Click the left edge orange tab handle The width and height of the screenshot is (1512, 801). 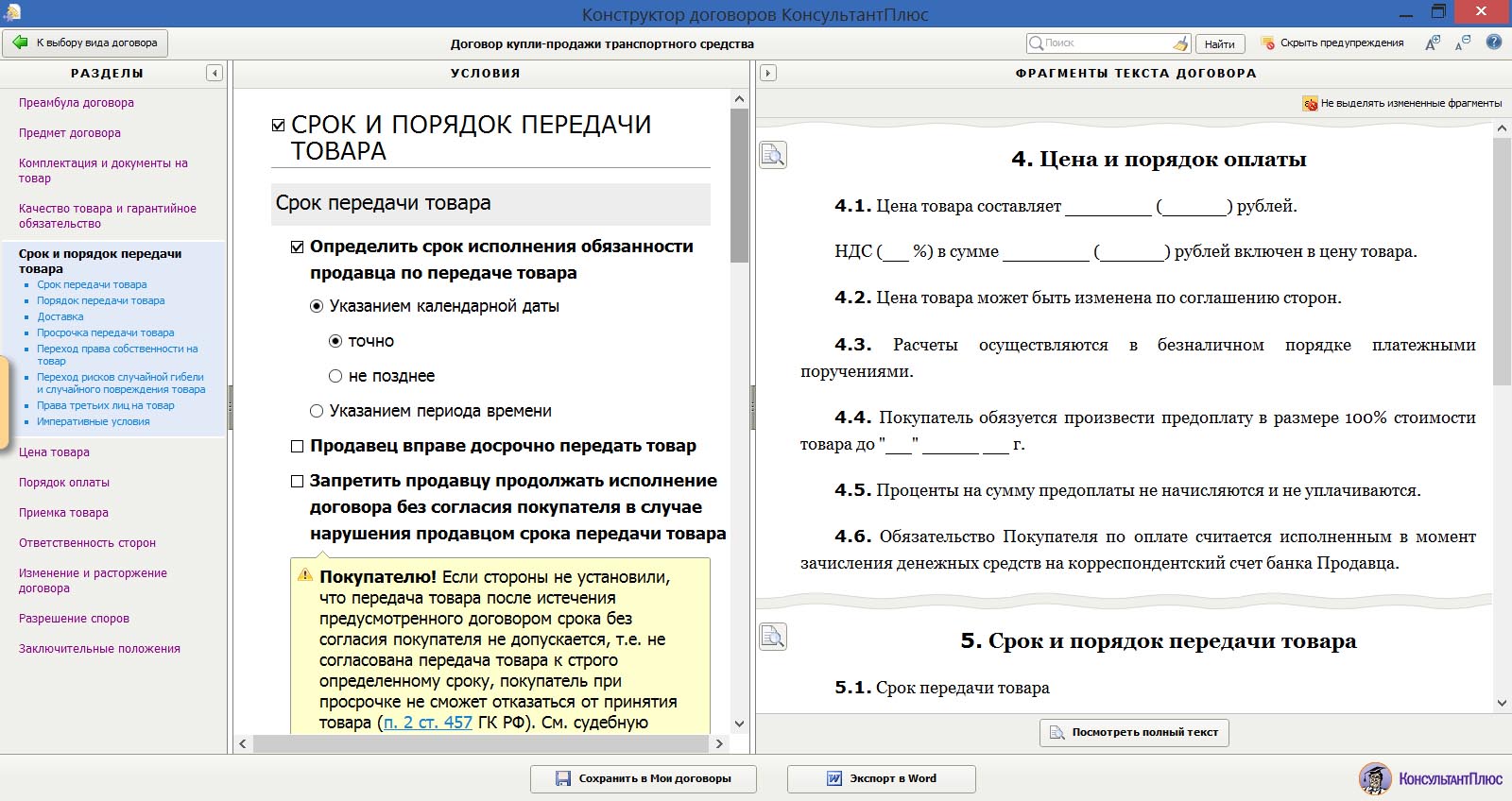[4, 401]
